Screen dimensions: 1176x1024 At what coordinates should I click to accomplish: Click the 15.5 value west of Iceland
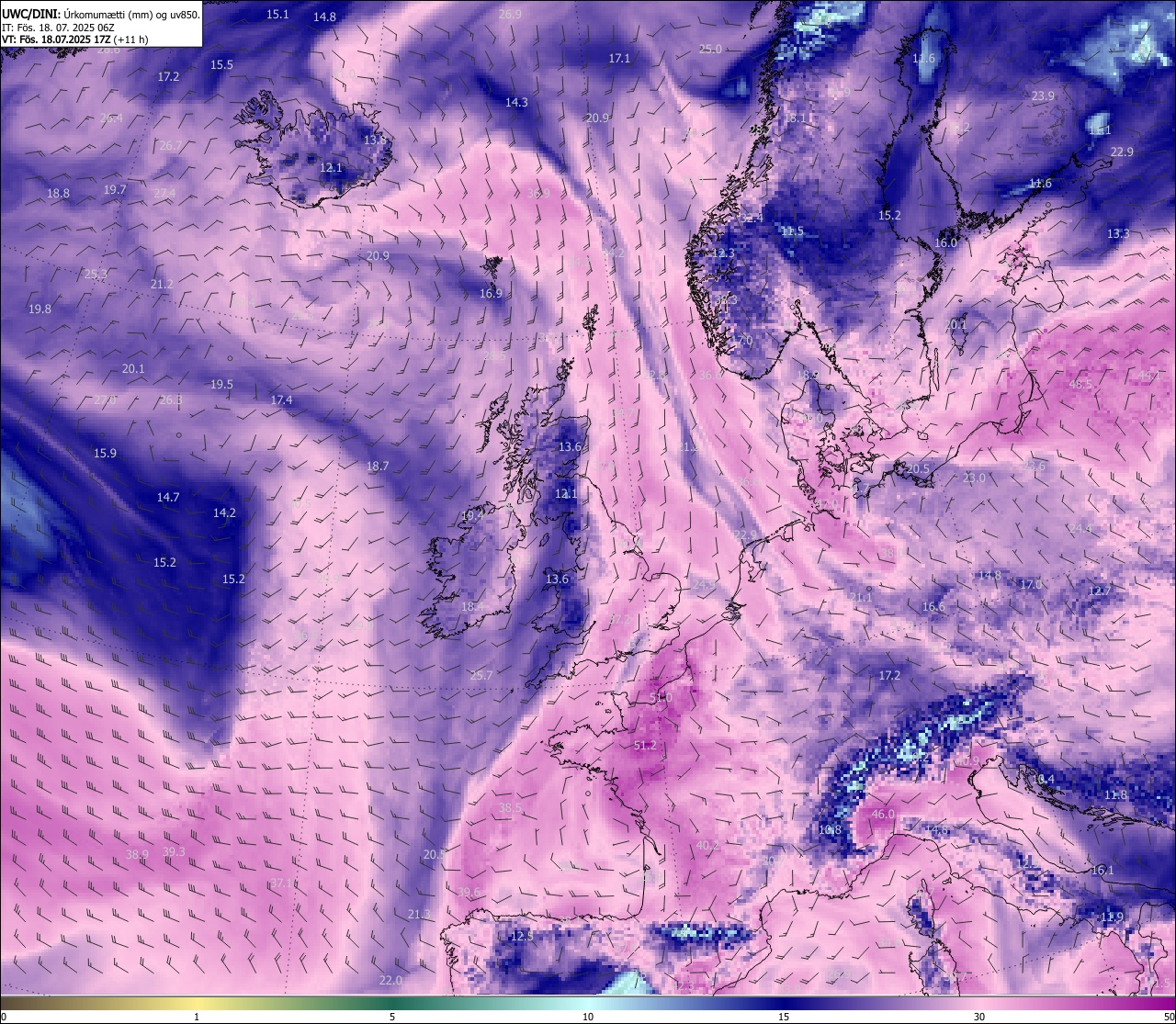coord(221,64)
